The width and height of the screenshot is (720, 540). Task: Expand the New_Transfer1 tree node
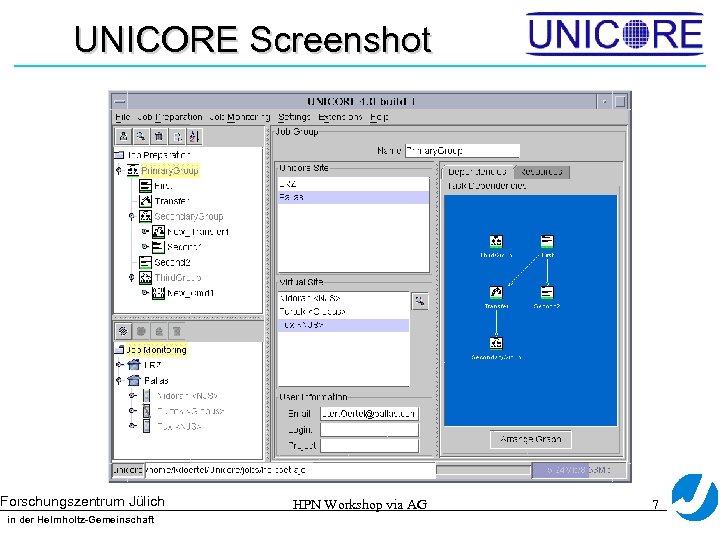[x=145, y=231]
